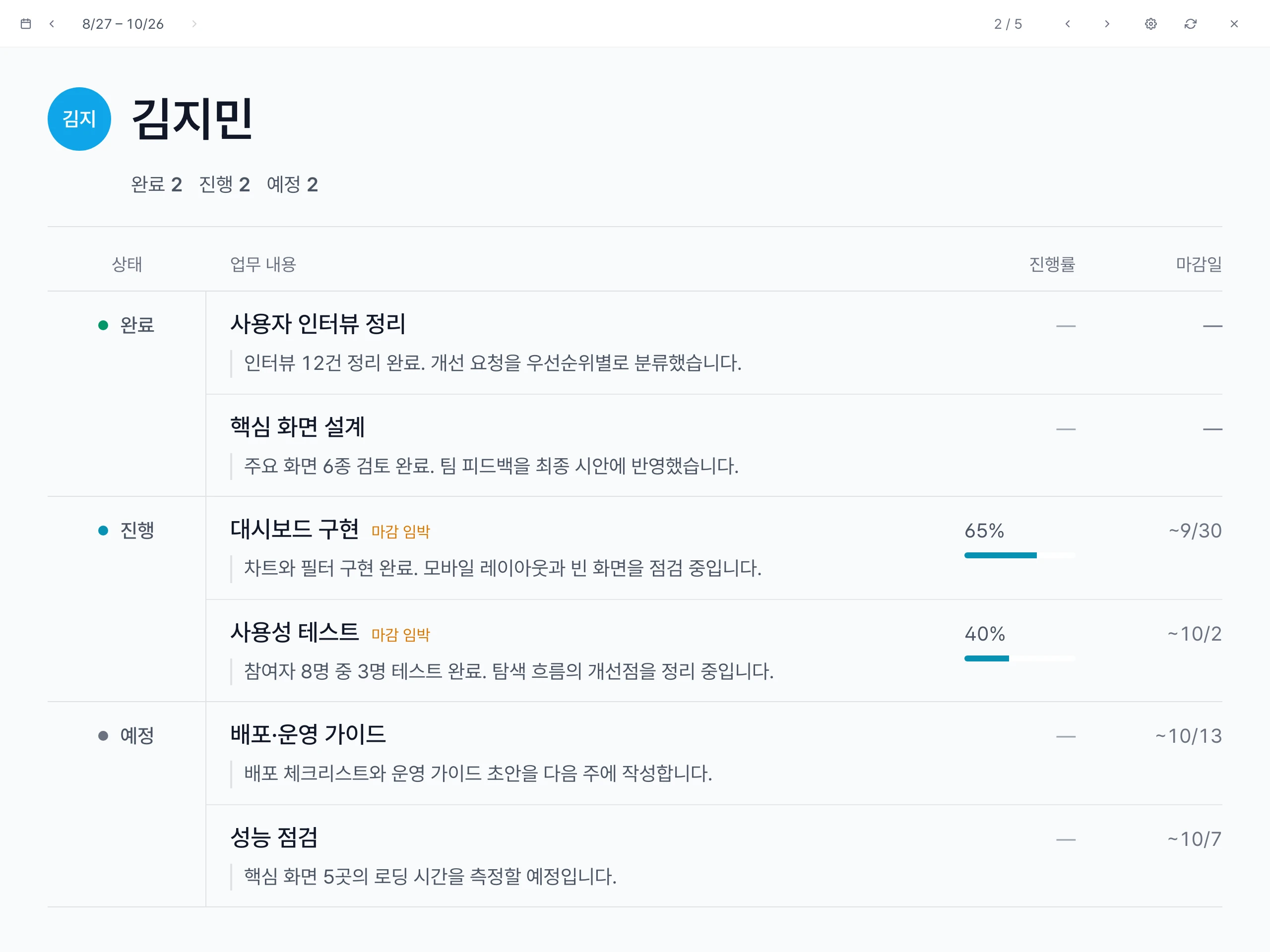This screenshot has width=1270, height=952.
Task: Open the 핵심 화면 설계 task
Action: click(297, 426)
